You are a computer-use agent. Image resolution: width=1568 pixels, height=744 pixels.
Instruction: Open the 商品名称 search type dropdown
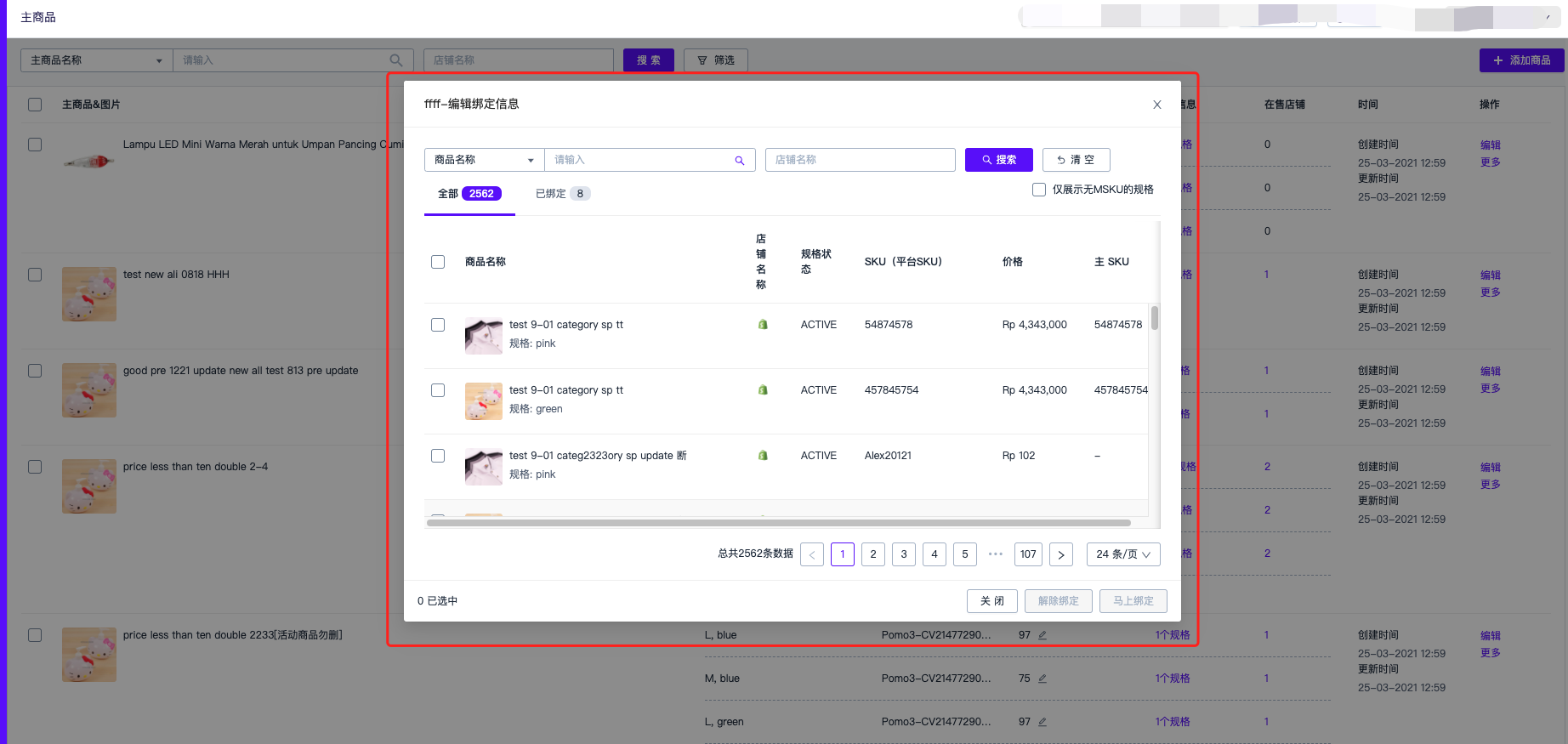[484, 160]
